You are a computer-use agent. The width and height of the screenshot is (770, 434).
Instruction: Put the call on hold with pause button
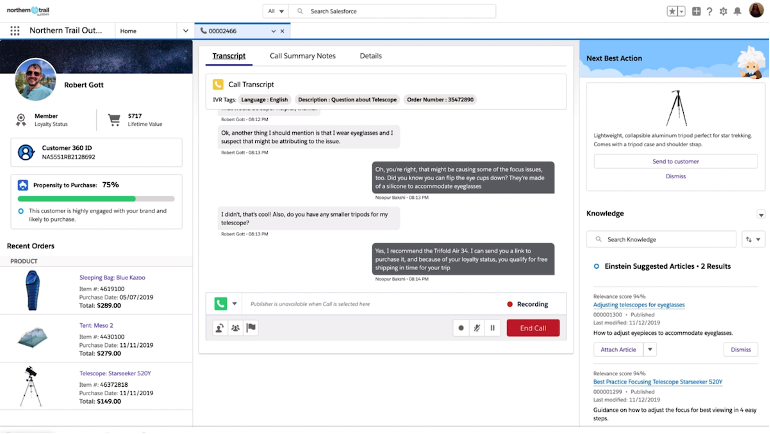493,327
